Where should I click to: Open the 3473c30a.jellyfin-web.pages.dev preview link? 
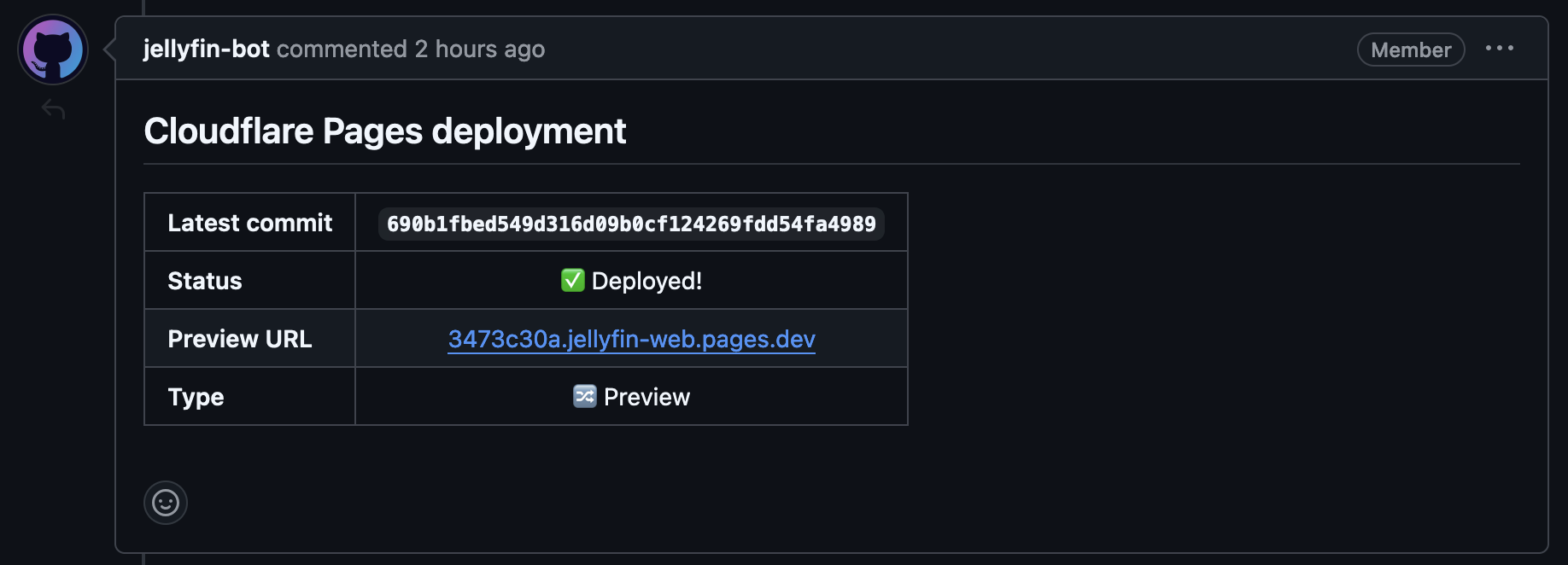(631, 339)
